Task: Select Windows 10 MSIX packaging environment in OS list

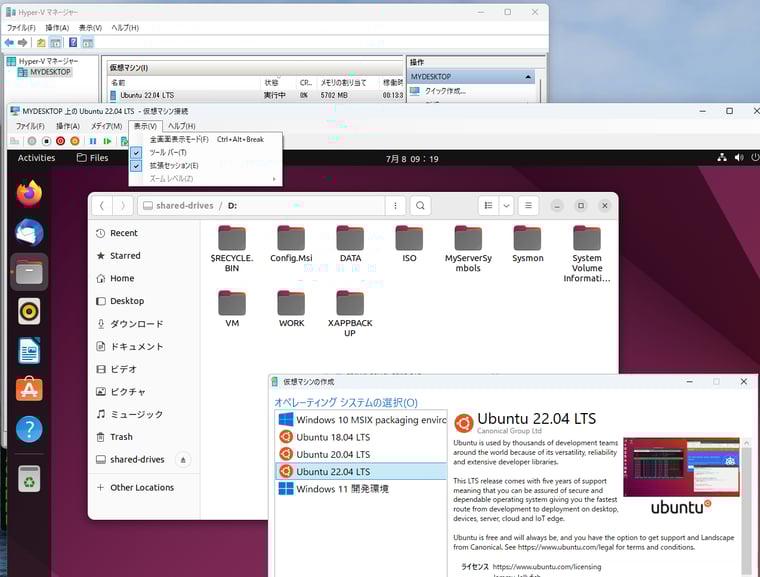Action: pos(362,420)
